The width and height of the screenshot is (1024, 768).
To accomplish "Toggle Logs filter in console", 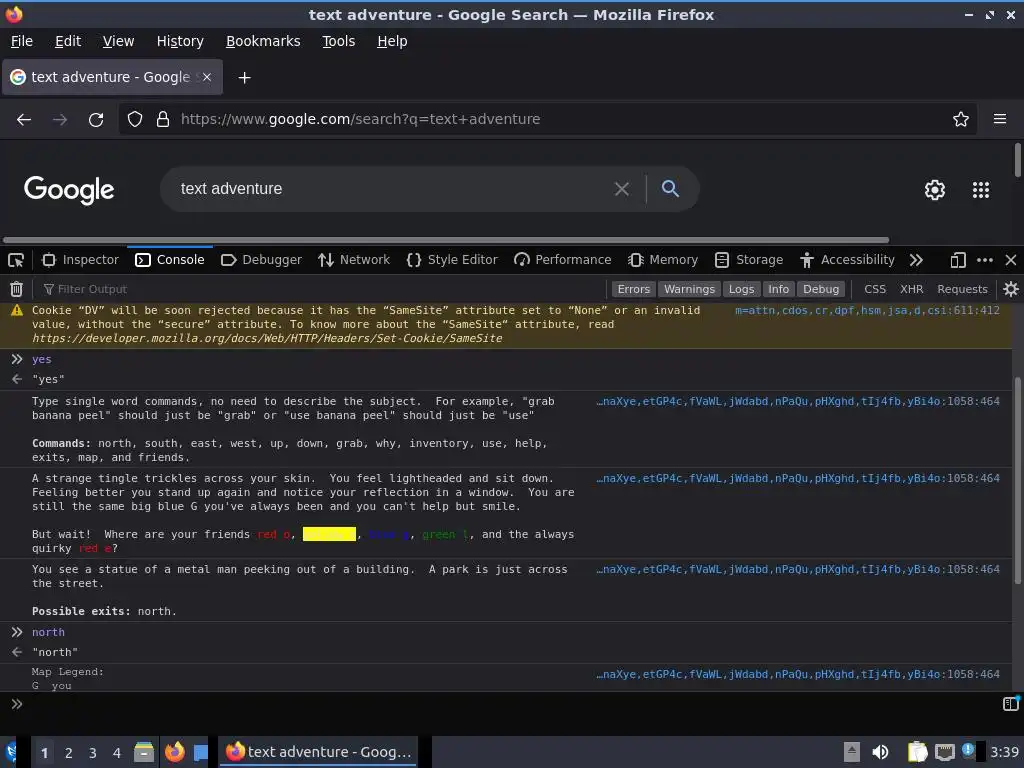I will point(741,289).
